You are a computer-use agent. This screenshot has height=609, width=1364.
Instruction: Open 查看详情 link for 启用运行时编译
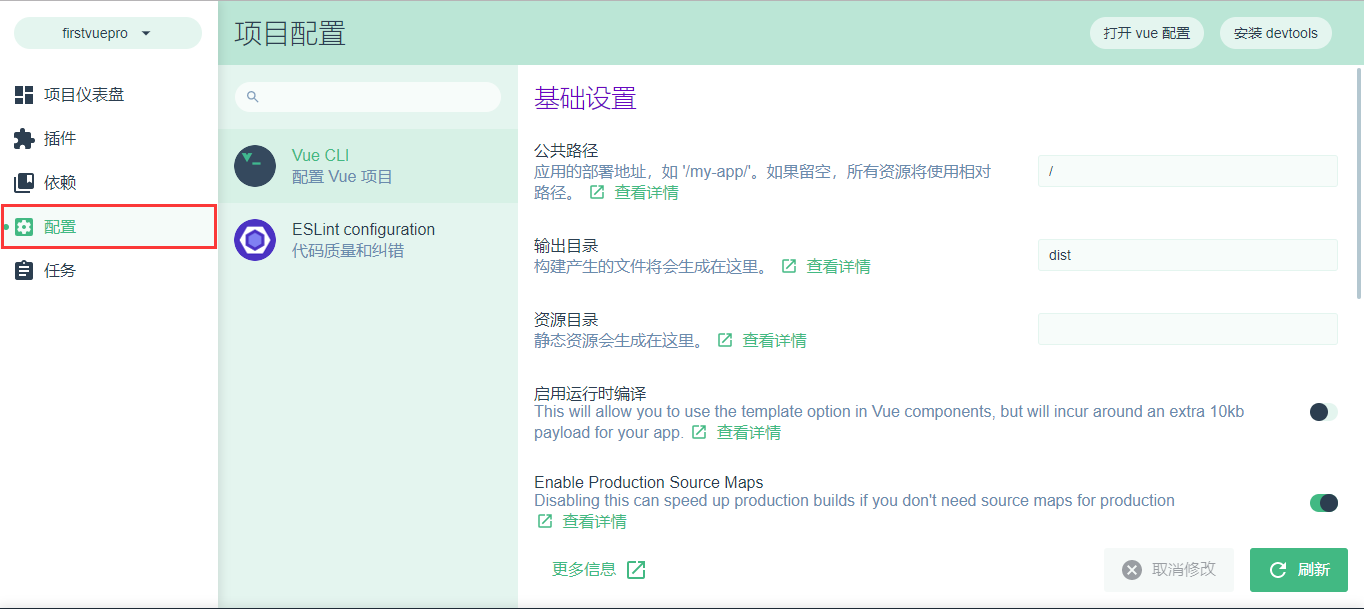[749, 432]
